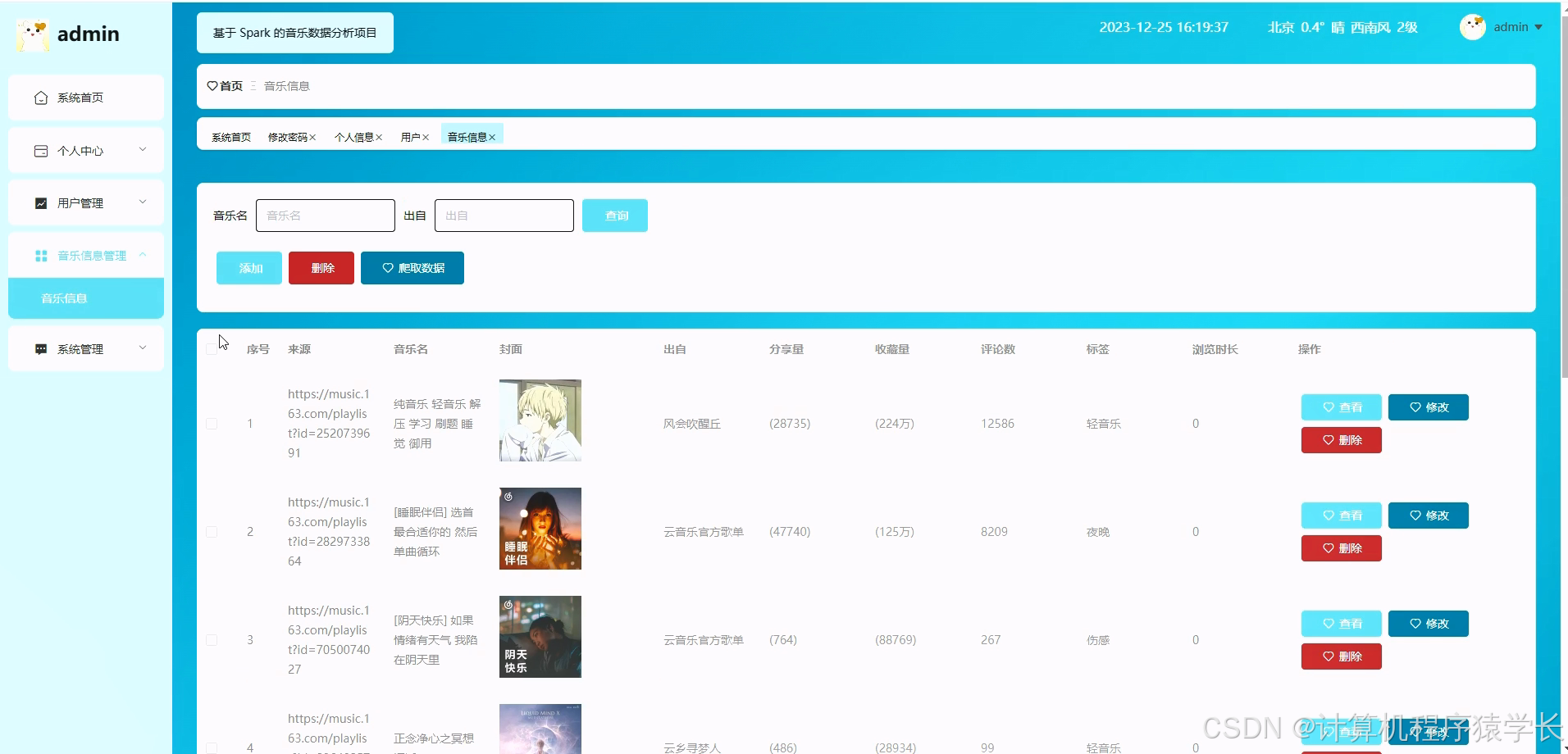Viewport: 1568px width, 754px height.
Task: Click the admin logo avatar in sidebar
Action: pos(33,34)
